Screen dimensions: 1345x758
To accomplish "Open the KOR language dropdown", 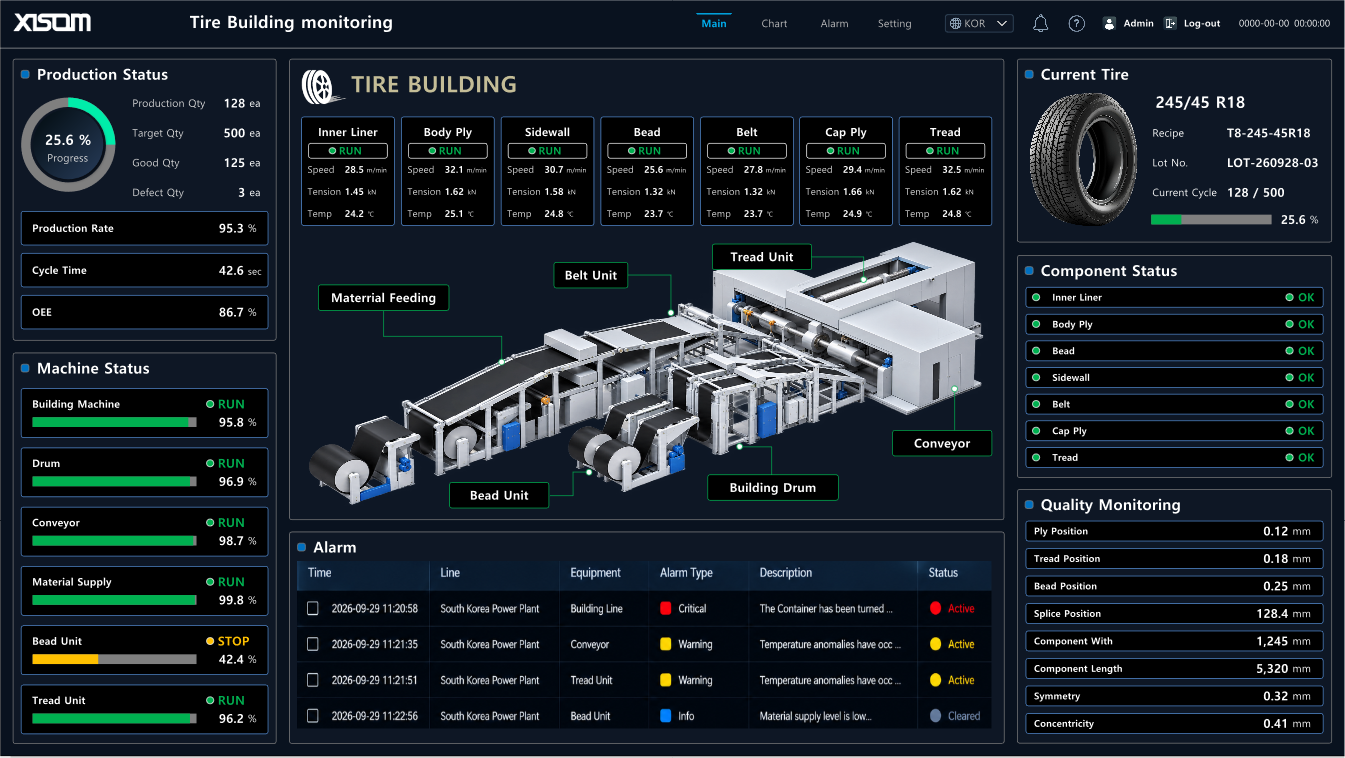I will (980, 23).
